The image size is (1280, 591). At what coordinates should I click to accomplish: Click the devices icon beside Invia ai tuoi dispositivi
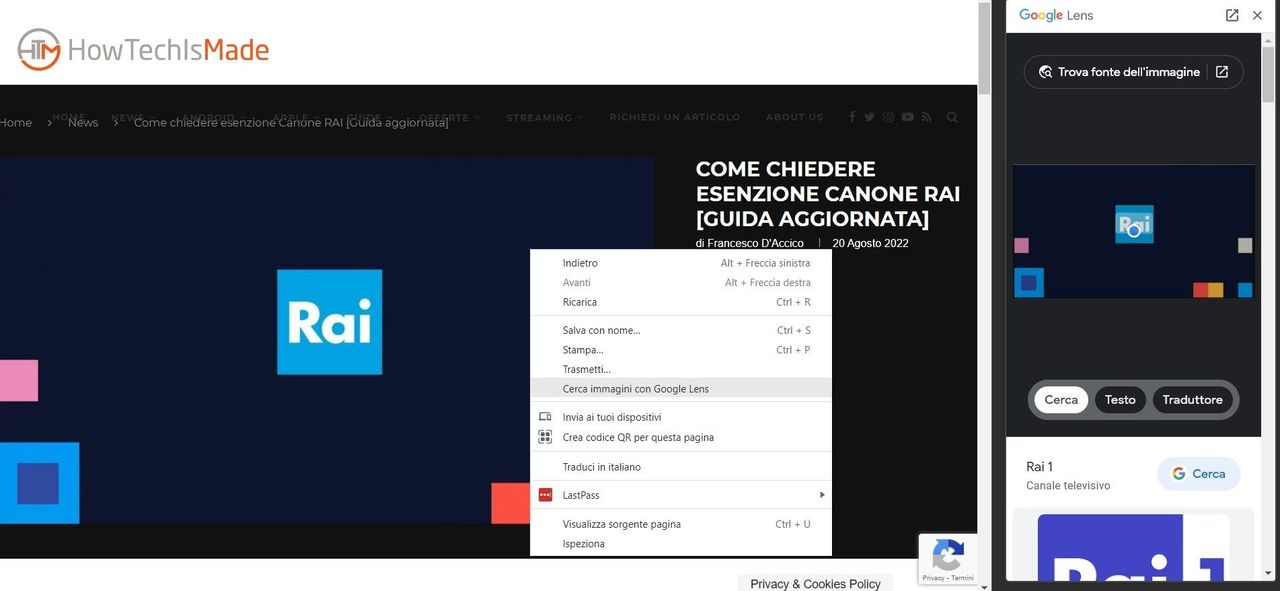pos(545,417)
